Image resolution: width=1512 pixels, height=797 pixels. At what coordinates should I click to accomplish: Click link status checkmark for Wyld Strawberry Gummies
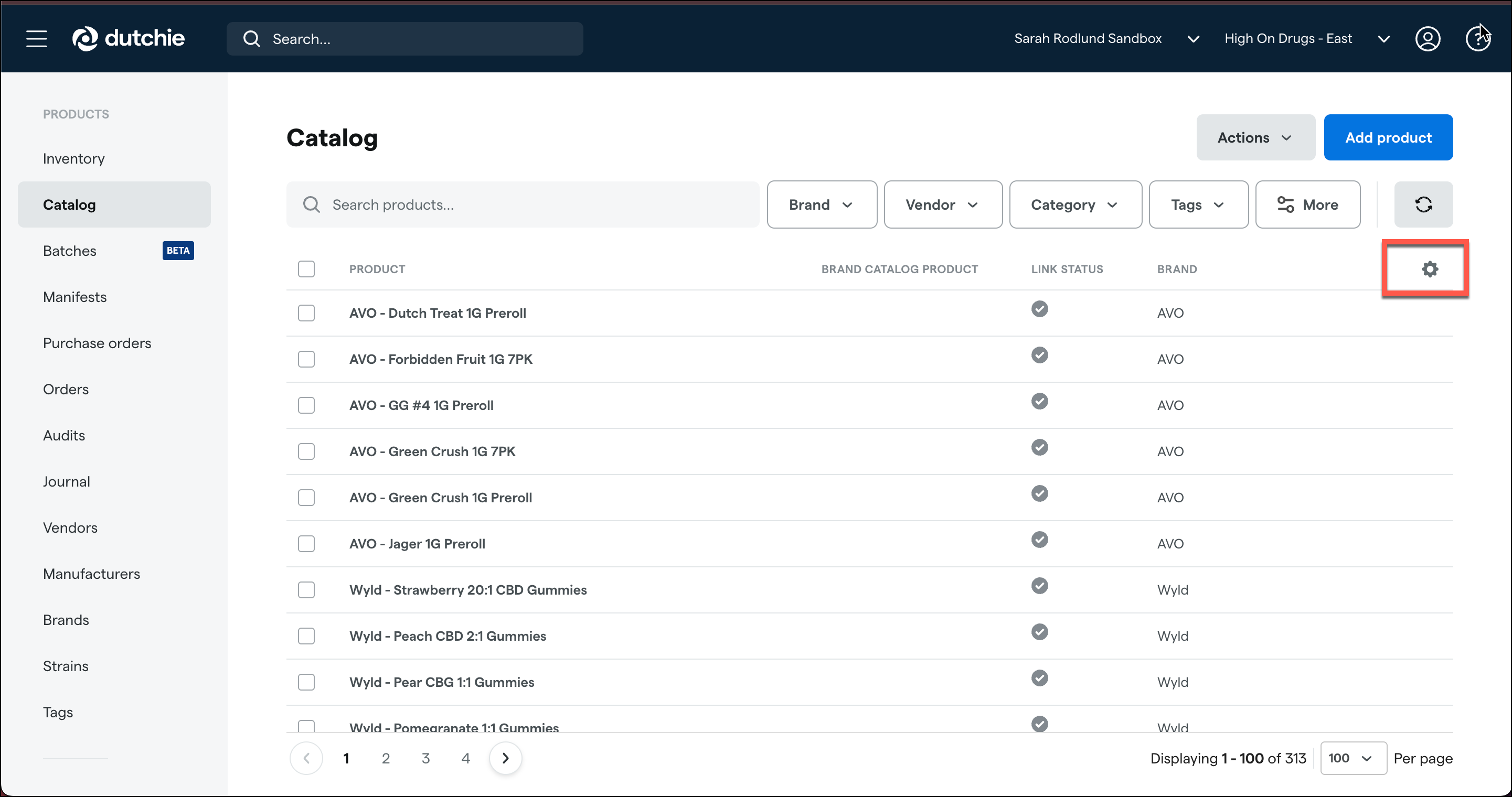(1039, 586)
